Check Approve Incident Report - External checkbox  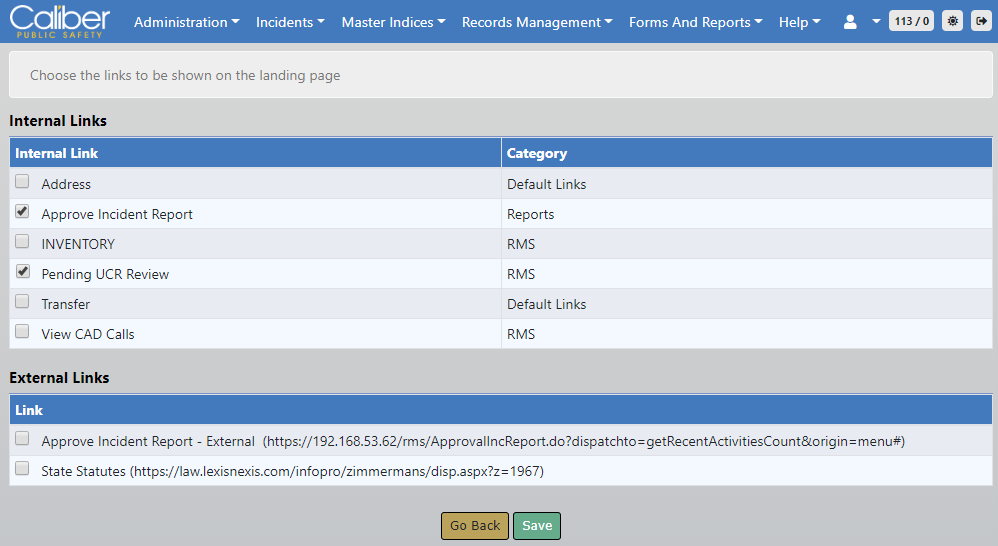tap(22, 439)
